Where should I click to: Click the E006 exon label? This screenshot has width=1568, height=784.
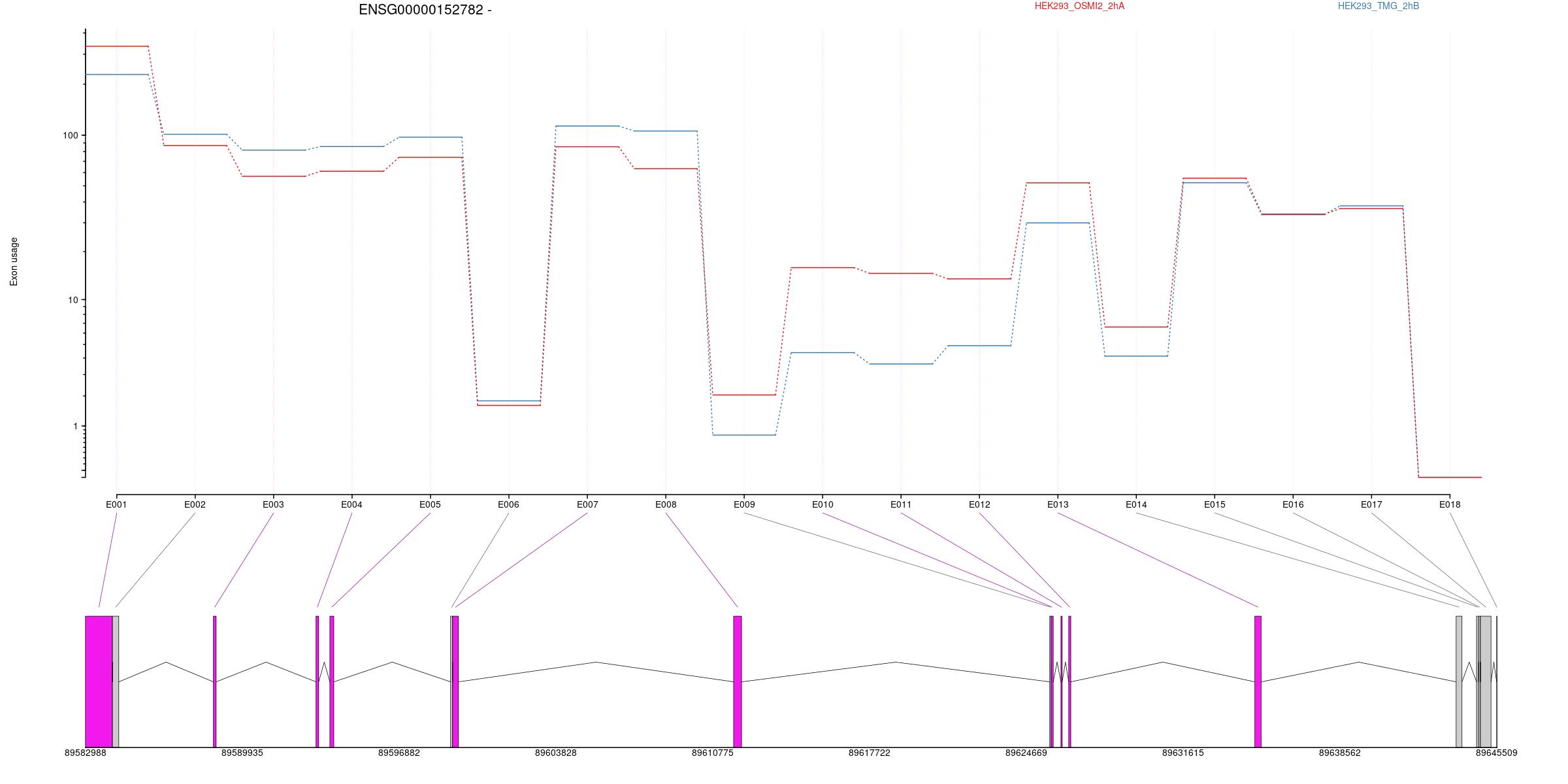click(x=508, y=504)
